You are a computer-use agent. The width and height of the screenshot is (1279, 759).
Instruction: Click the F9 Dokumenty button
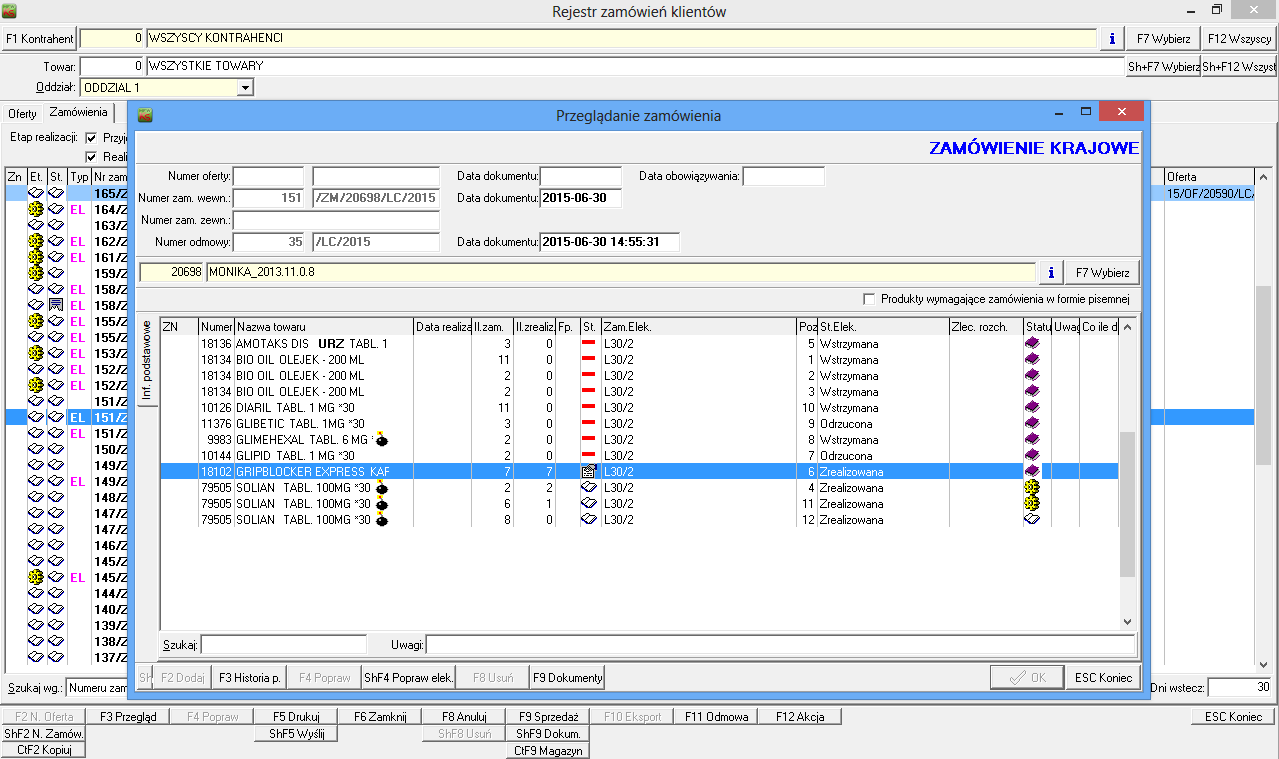[567, 678]
